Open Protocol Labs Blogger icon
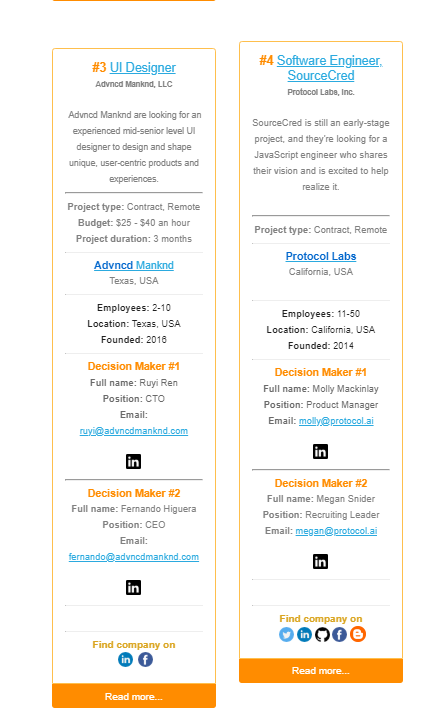The image size is (422, 713). tap(358, 634)
